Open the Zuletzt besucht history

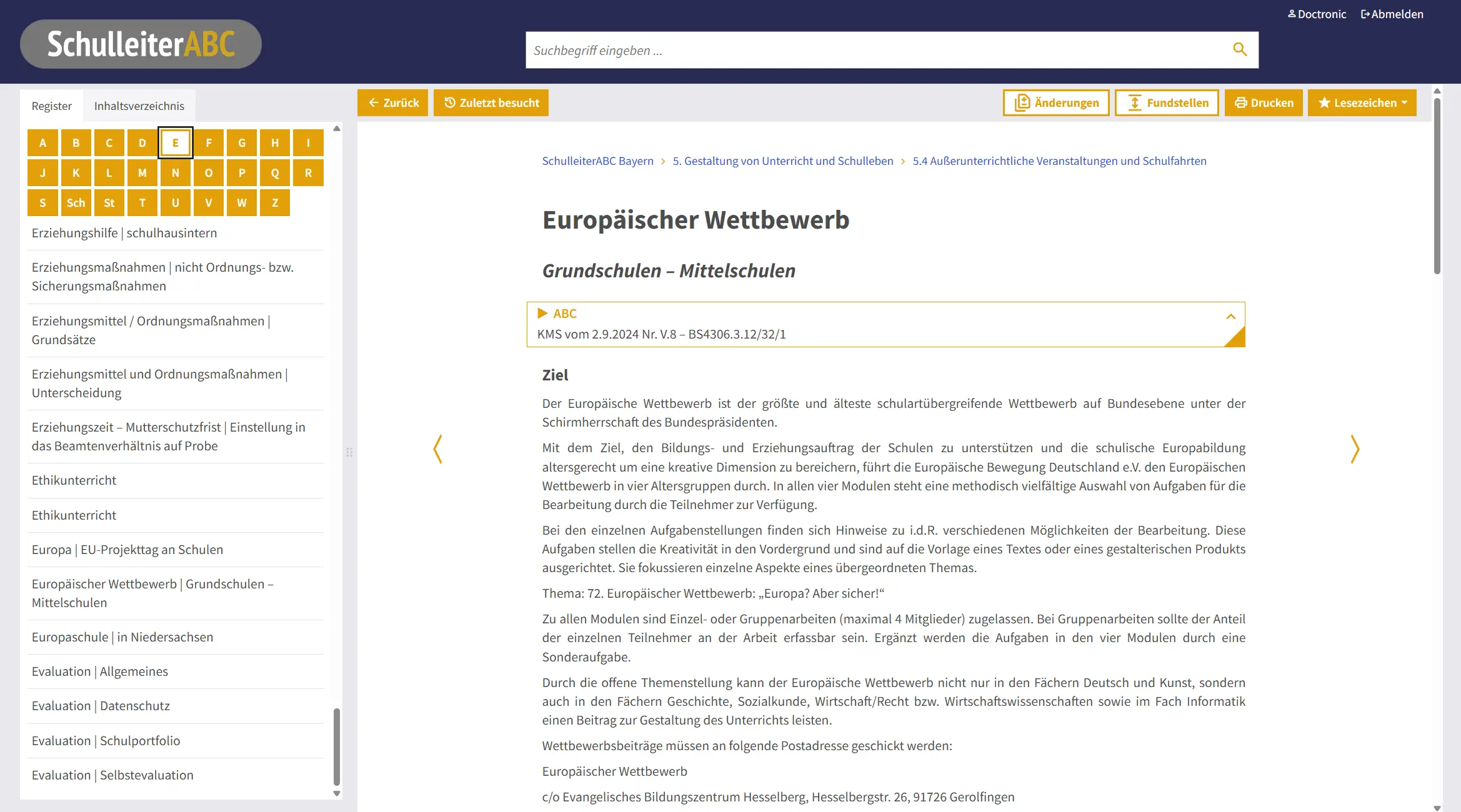click(x=491, y=102)
